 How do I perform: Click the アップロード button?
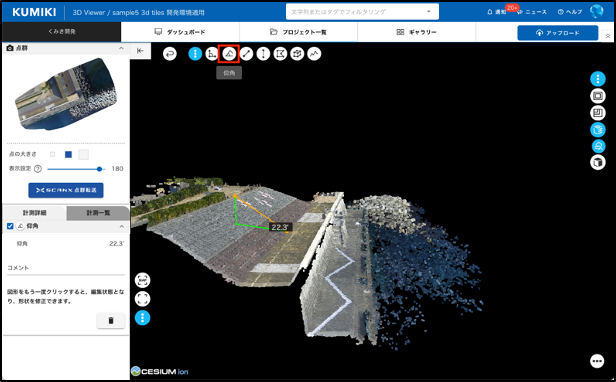558,33
